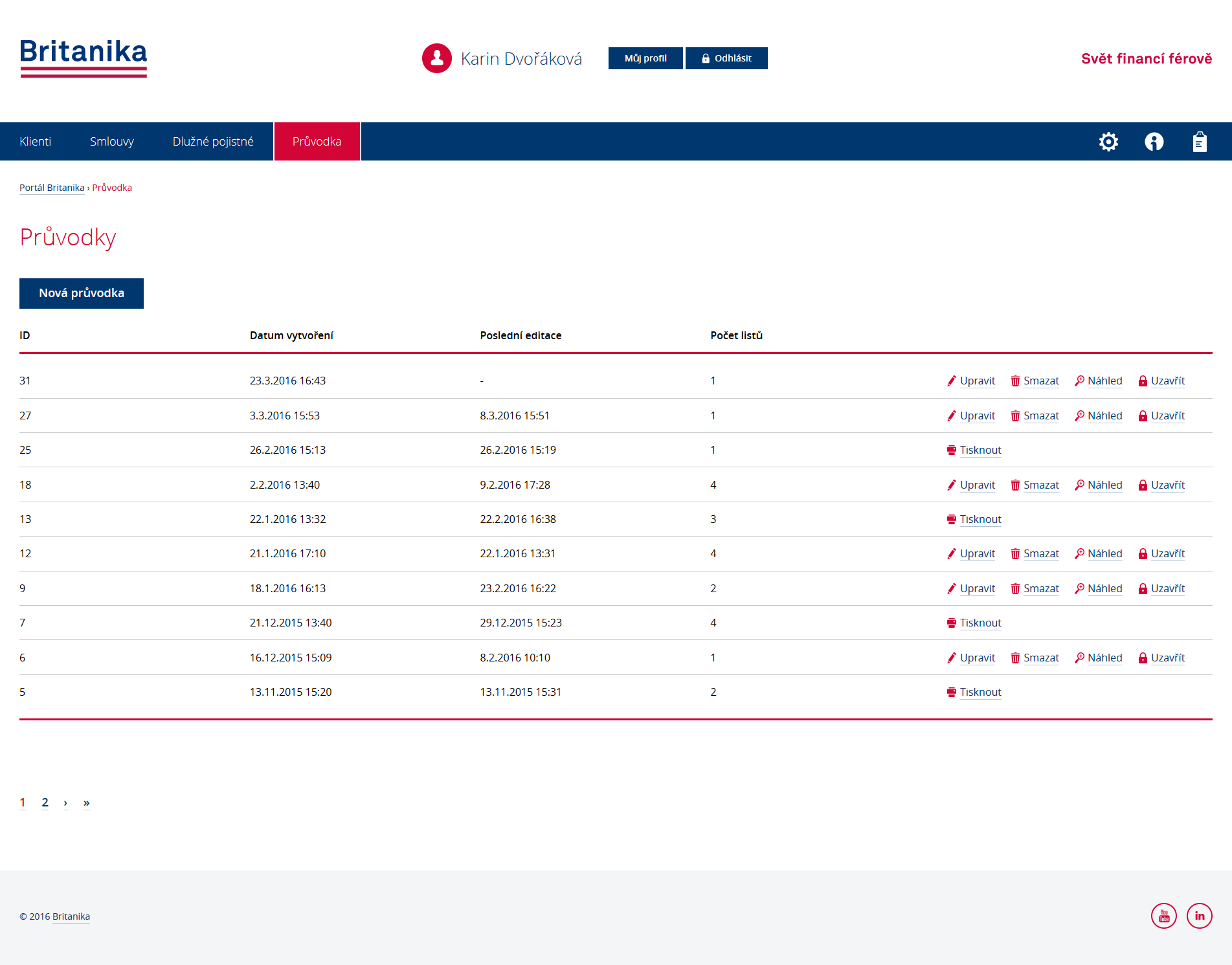The image size is (1232, 965).
Task: Switch to the Klienti tab
Action: [35, 142]
